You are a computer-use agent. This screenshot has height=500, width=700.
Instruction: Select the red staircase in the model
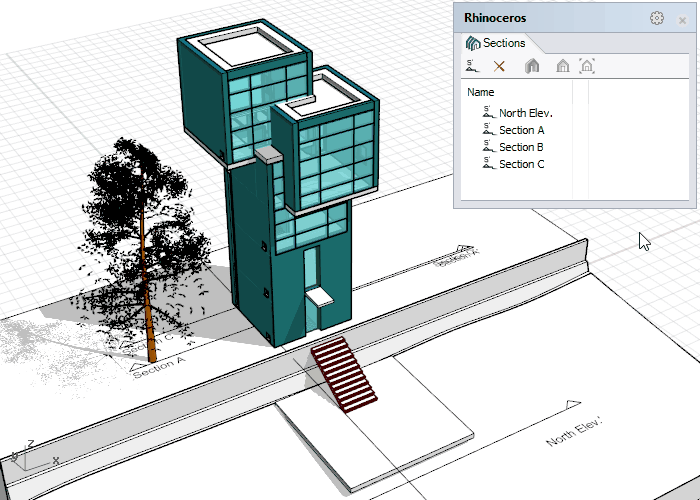pos(344,373)
